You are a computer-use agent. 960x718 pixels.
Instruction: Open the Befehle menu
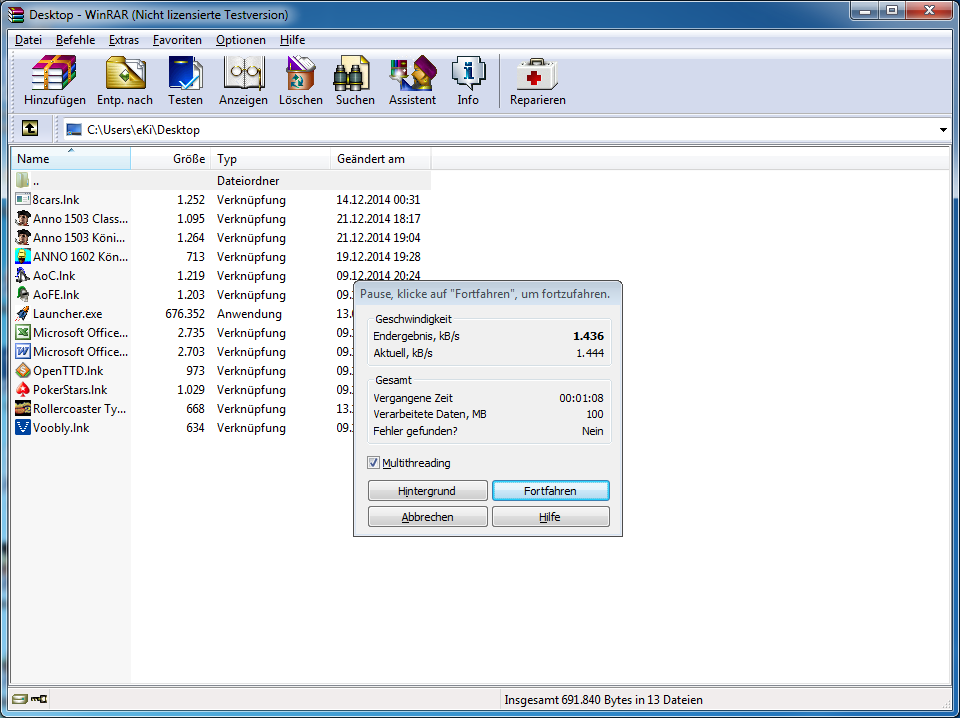[75, 40]
